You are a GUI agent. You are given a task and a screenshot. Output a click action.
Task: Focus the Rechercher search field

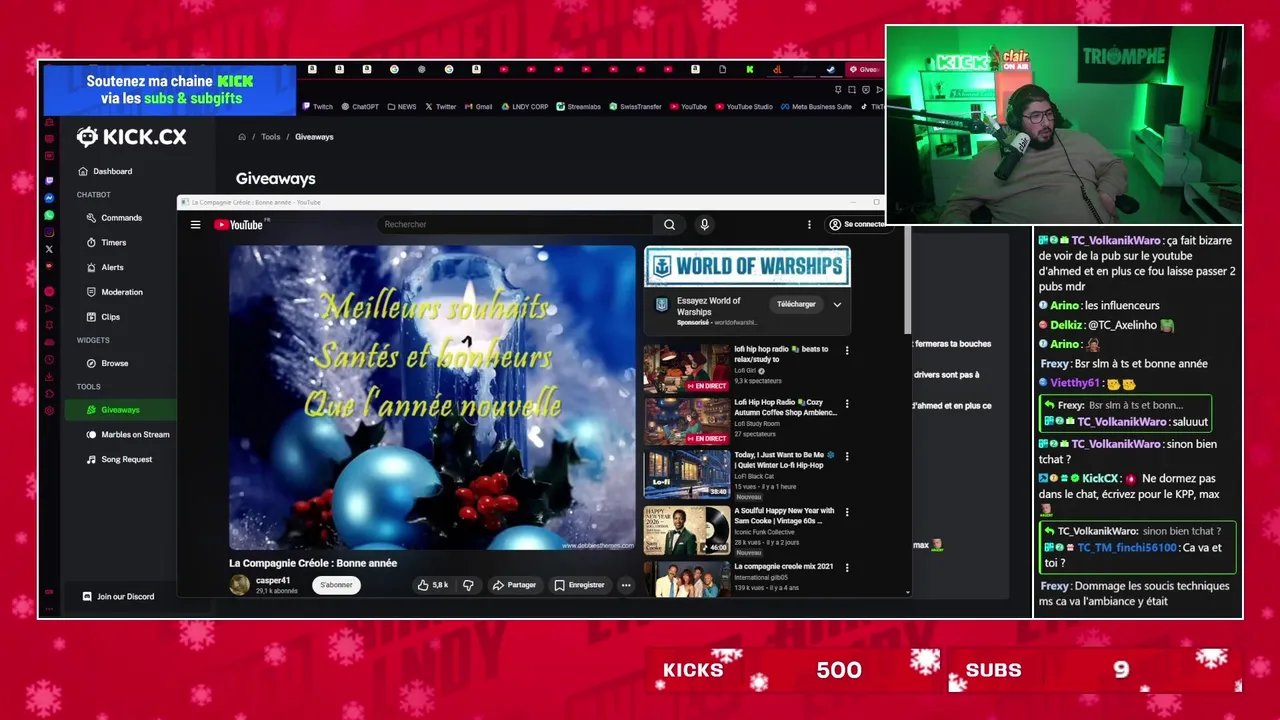click(x=516, y=225)
